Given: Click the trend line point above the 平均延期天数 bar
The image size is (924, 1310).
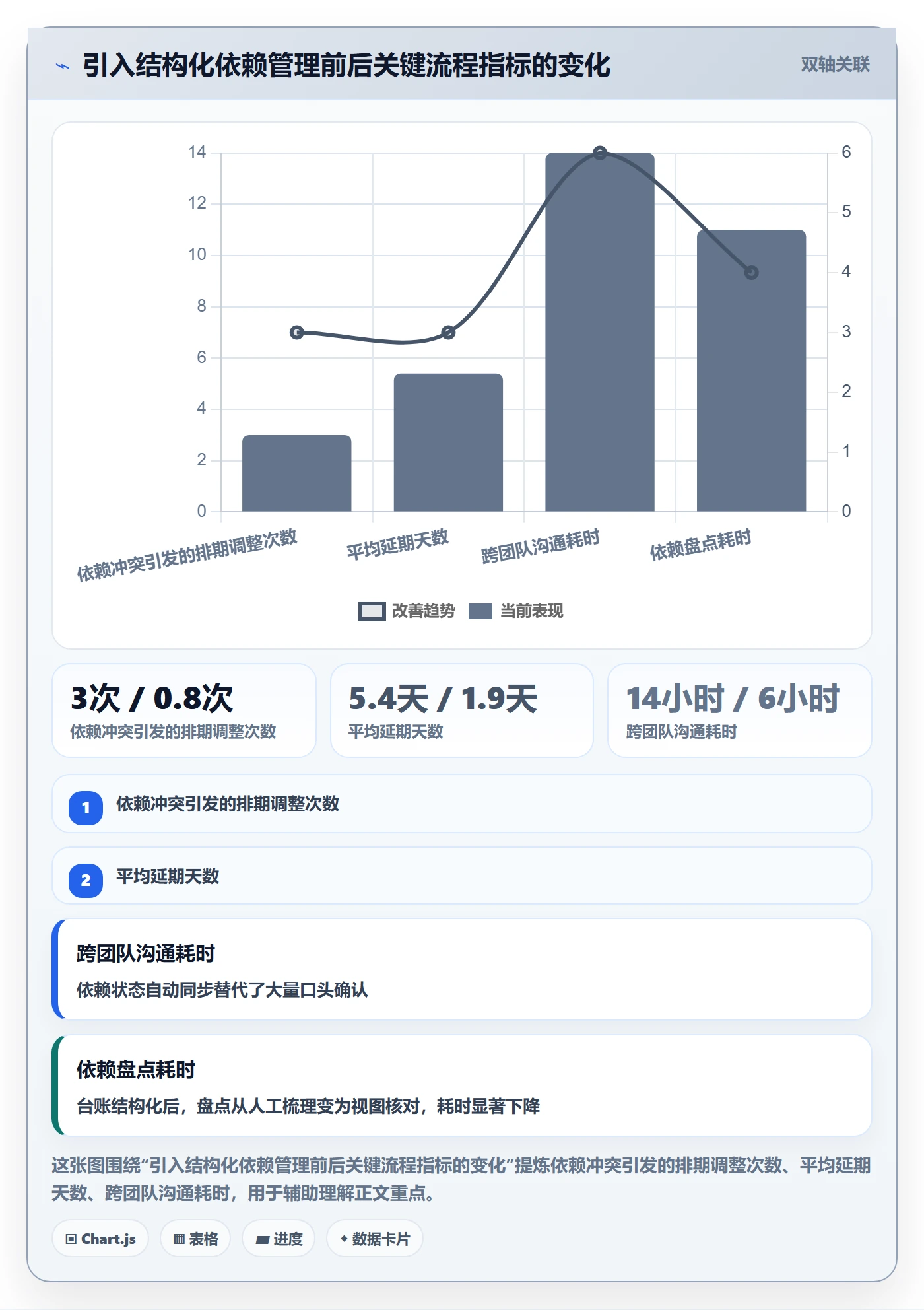Looking at the screenshot, I should [448, 332].
